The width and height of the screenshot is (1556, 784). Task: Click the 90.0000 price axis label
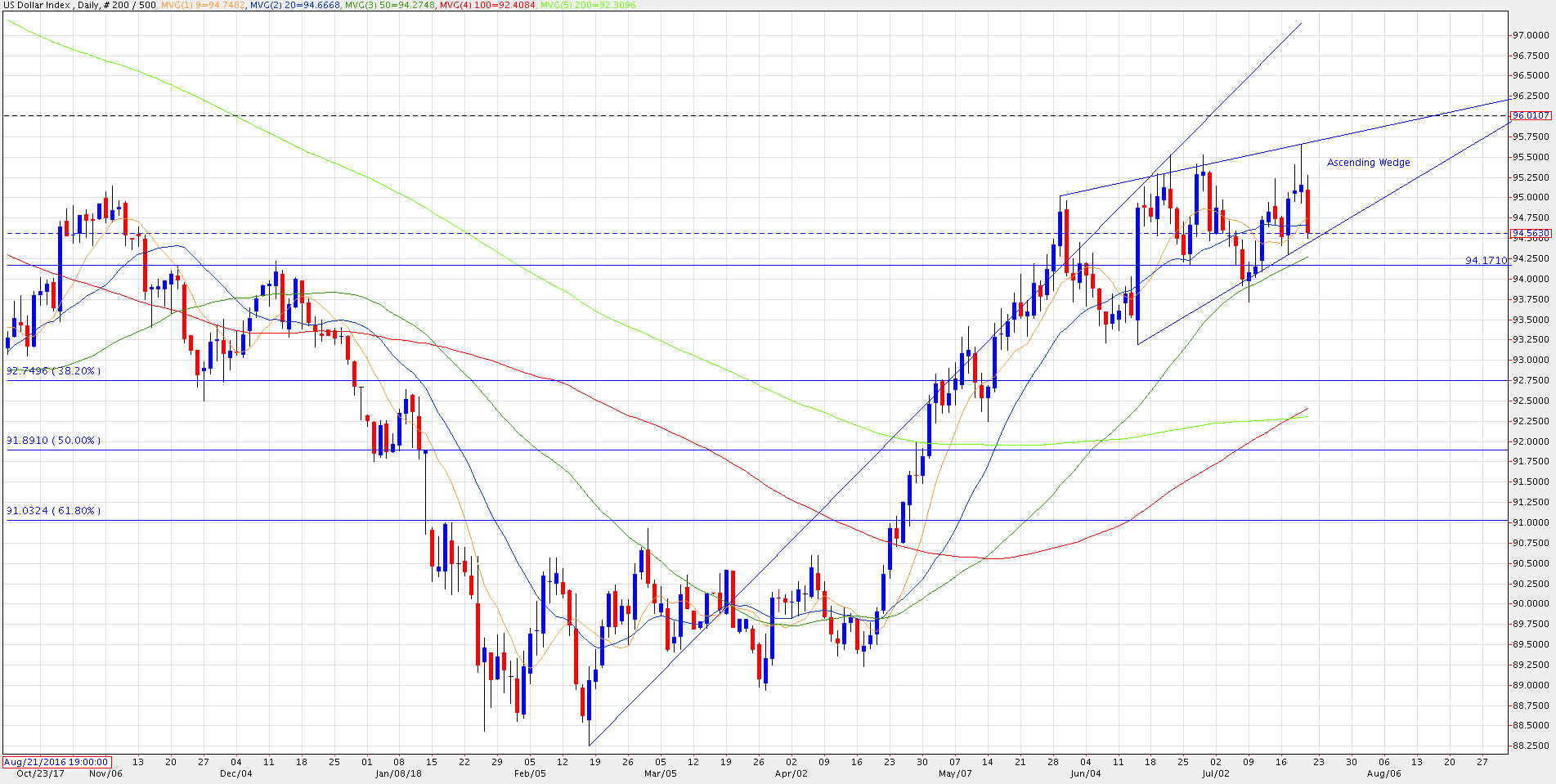click(x=1531, y=603)
